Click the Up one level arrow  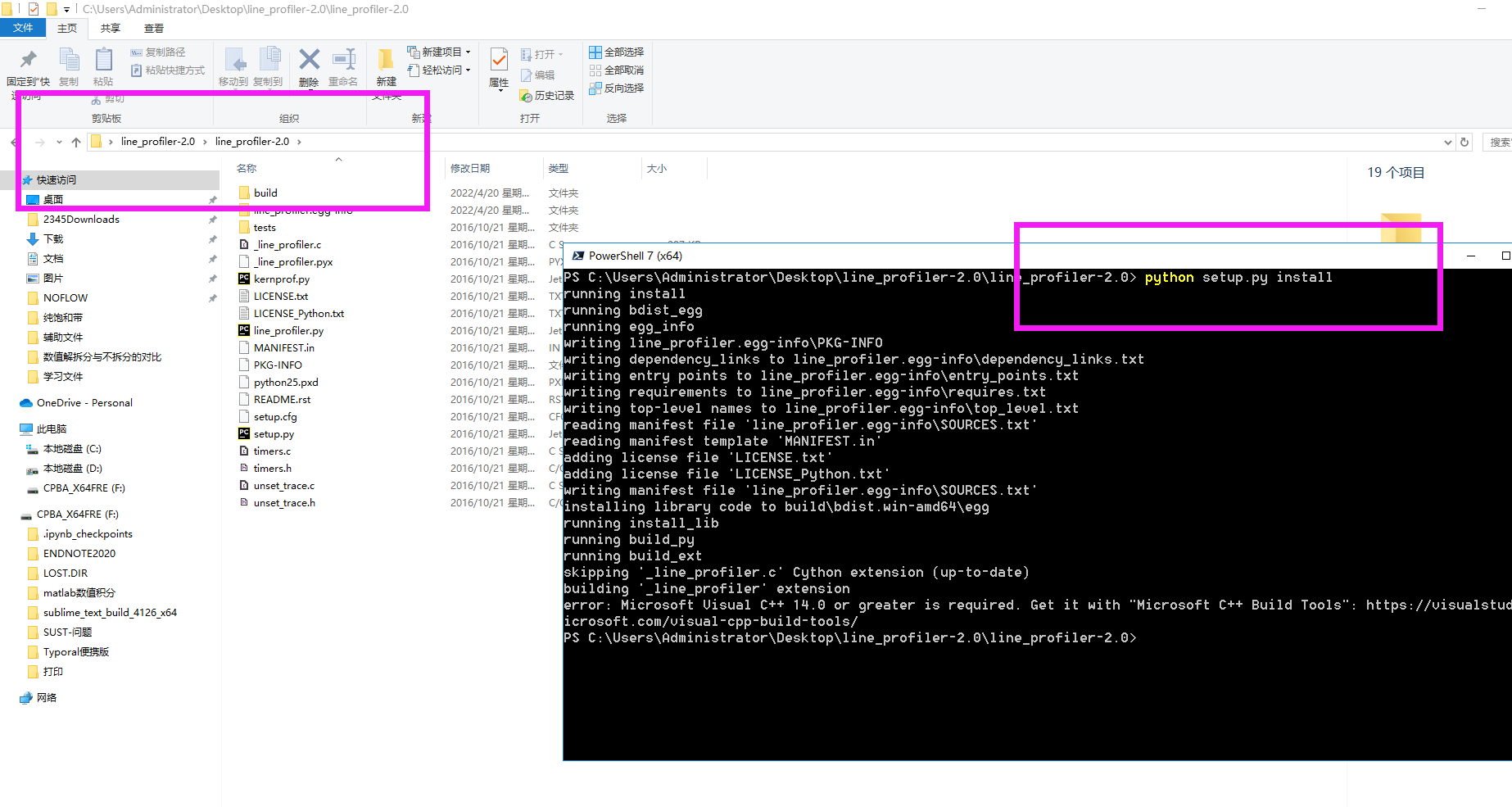pyautogui.click(x=76, y=142)
